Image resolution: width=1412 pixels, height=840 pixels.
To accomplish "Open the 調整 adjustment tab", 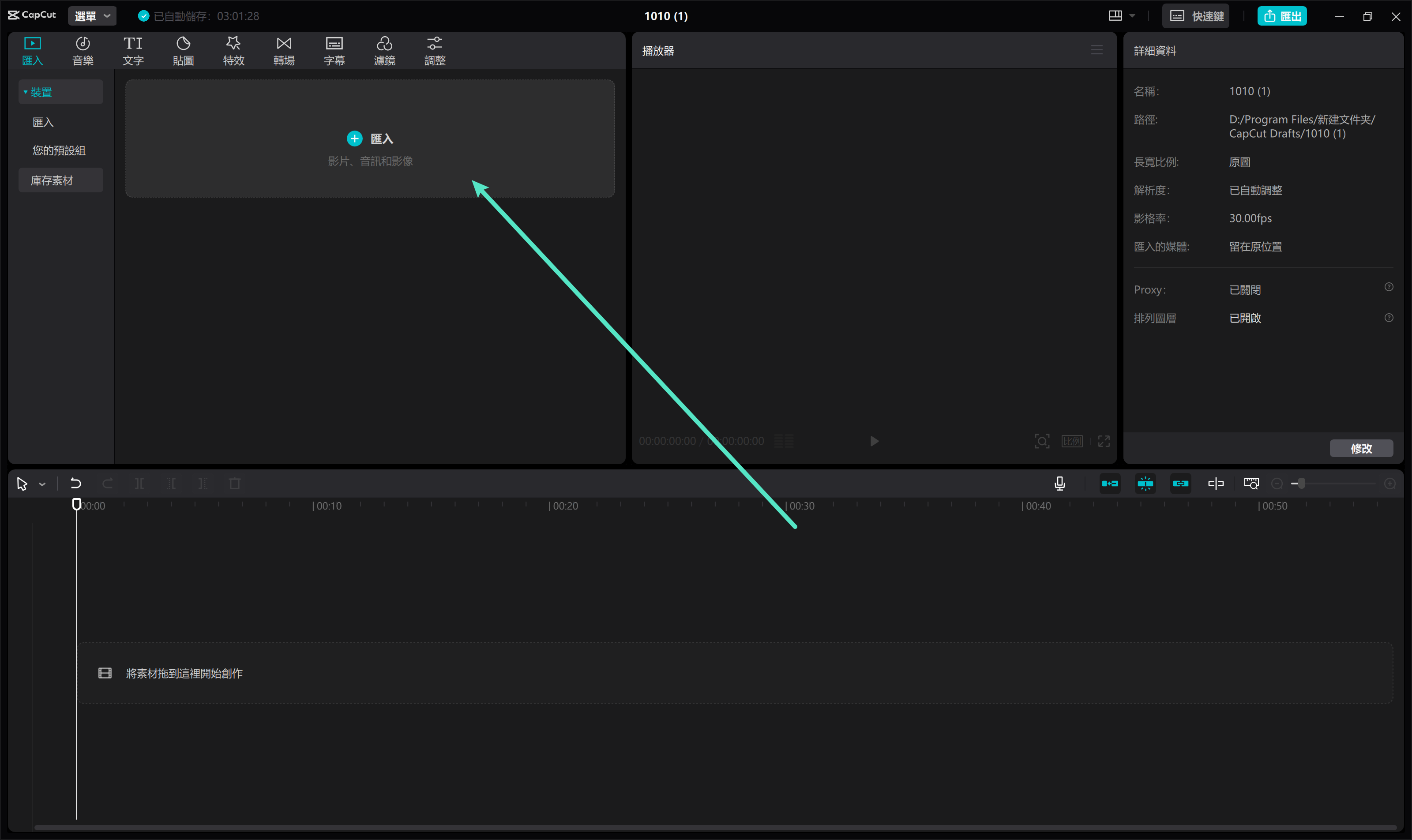I will pos(435,51).
